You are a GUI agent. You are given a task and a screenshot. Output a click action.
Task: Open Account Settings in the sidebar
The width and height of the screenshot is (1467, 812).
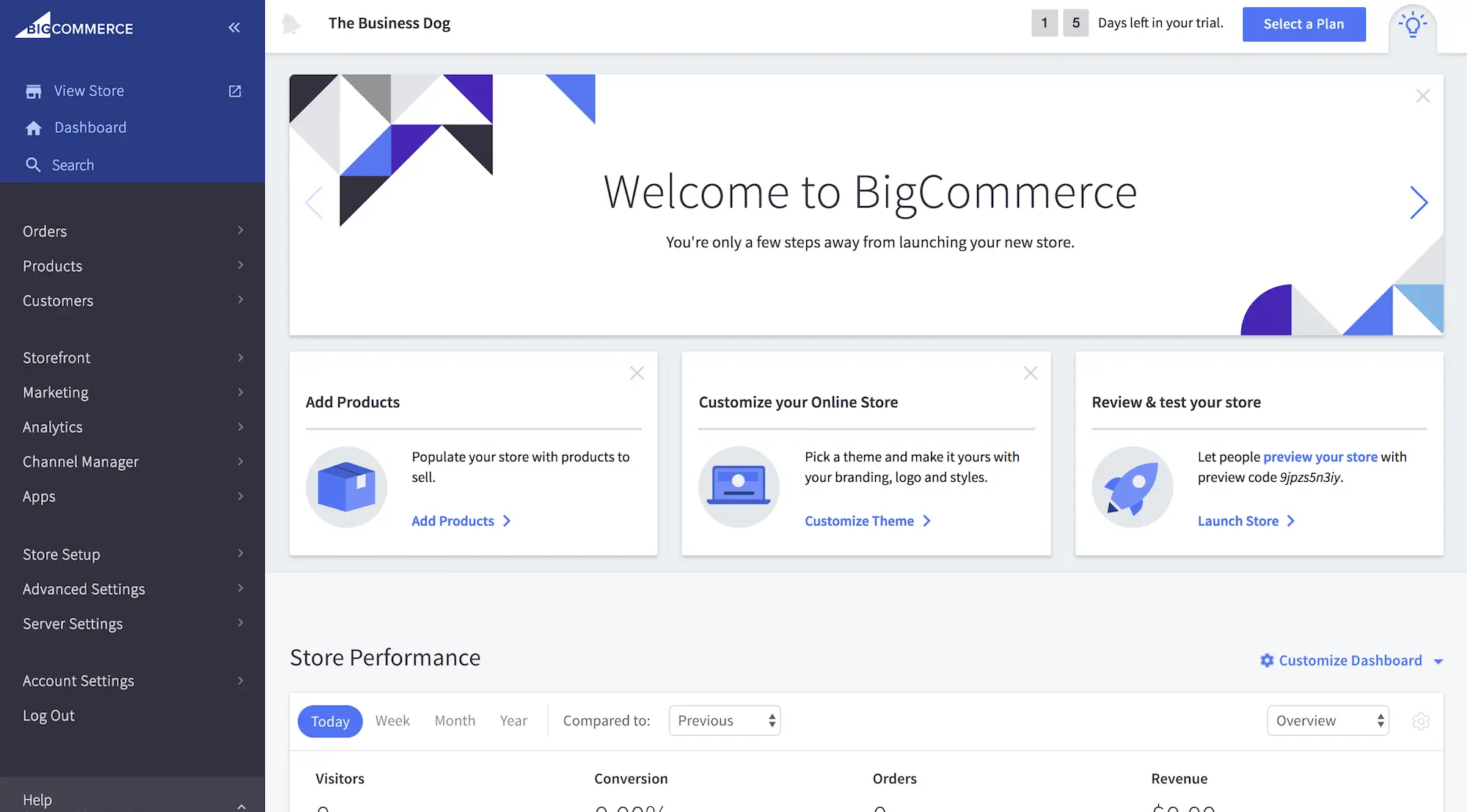tap(78, 680)
